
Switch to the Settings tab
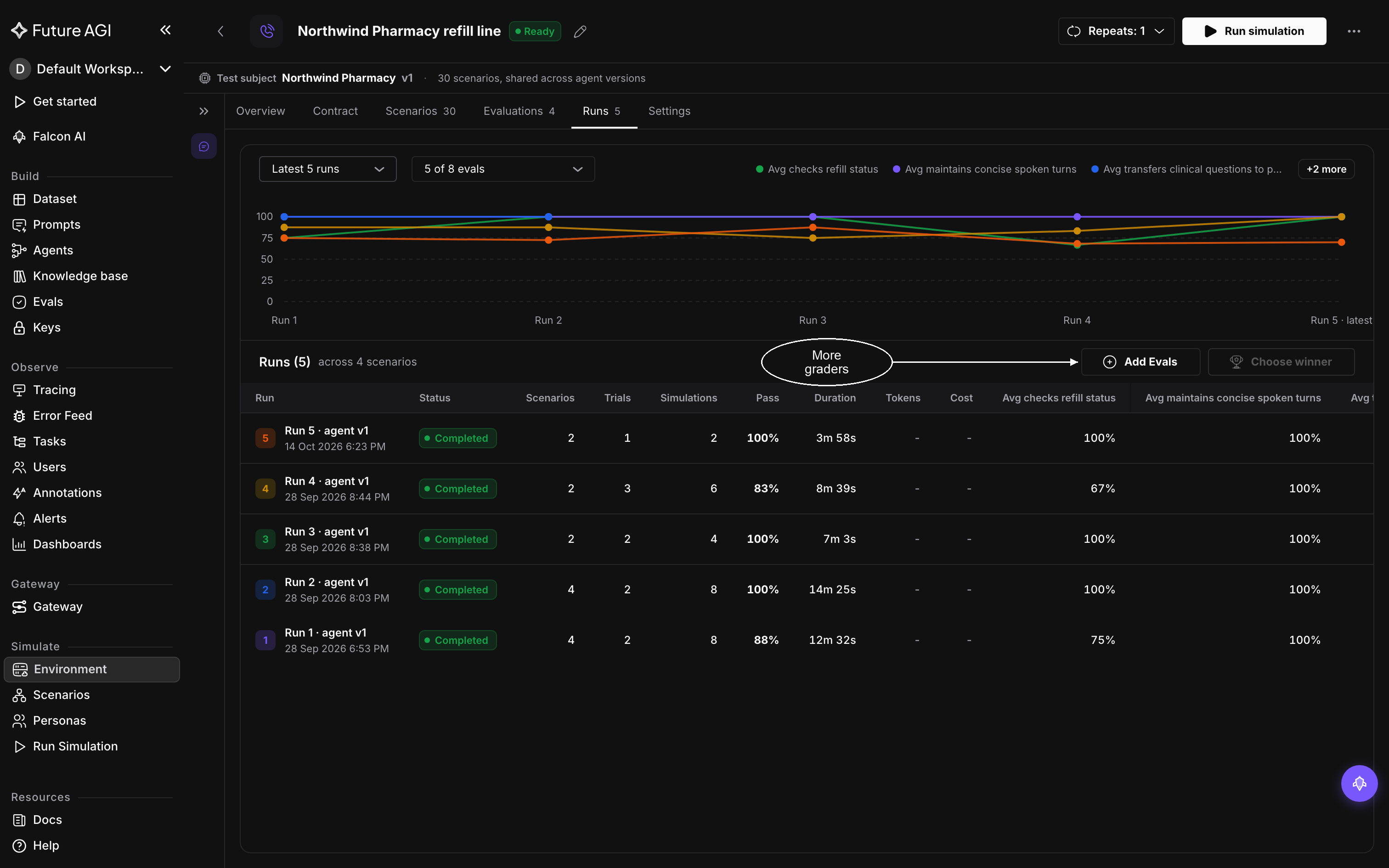point(669,111)
